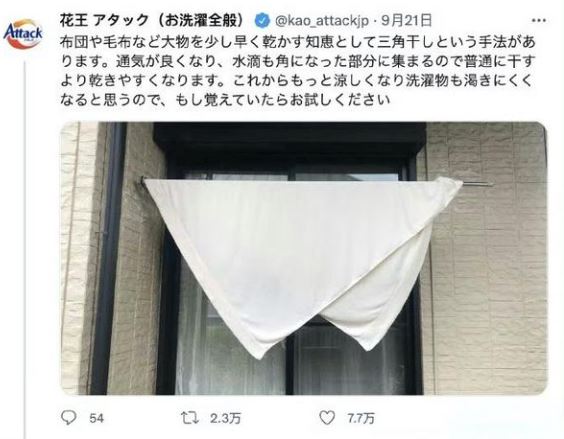This screenshot has height=439, width=564.
Task: Click the last text line ending お試しください
Action: point(225,99)
